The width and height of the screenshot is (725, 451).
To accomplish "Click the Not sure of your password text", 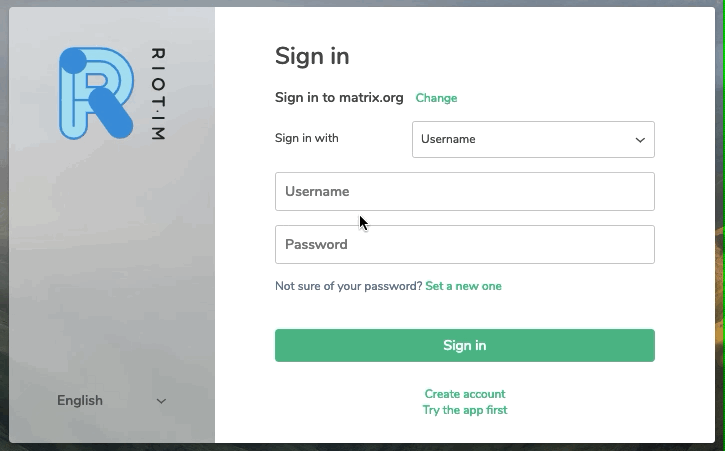I will [349, 286].
